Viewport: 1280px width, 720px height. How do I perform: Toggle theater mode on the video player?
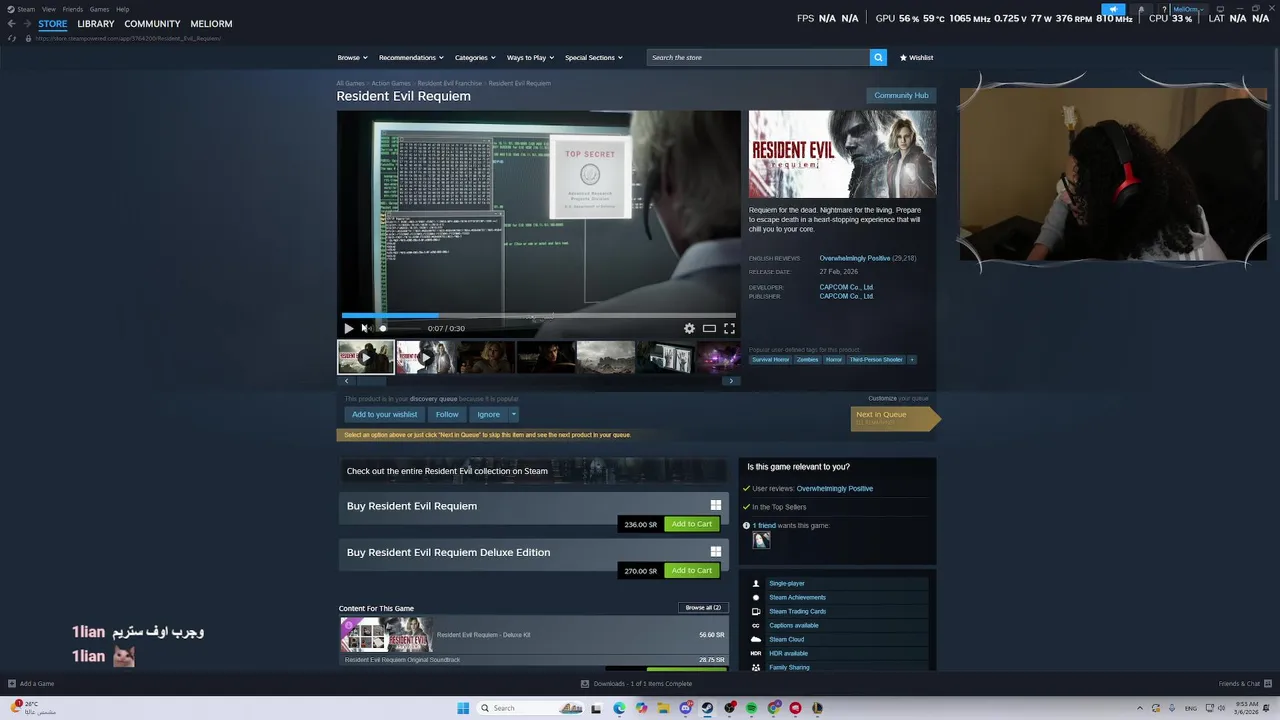point(709,328)
